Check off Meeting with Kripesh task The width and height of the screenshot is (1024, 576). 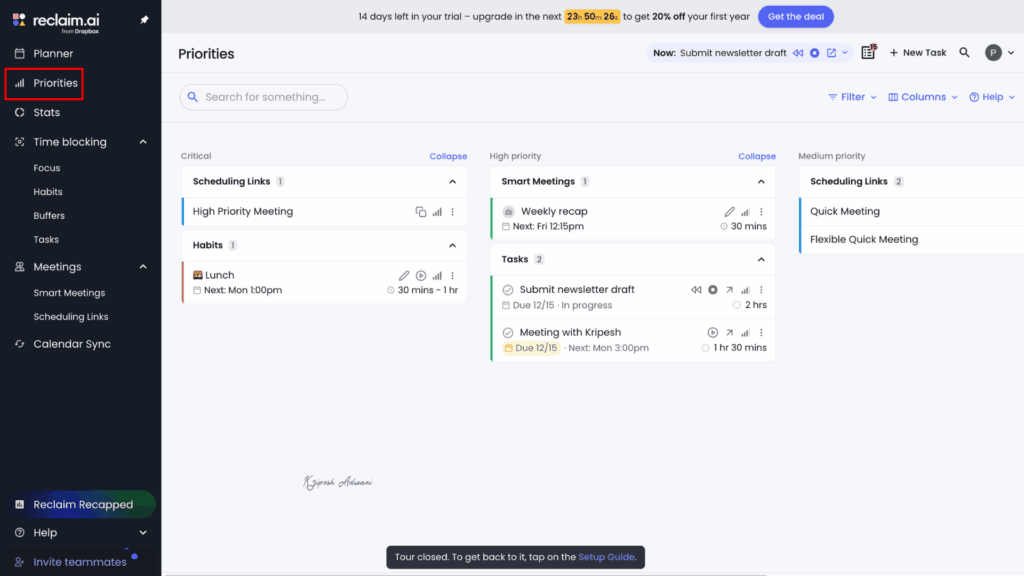pyautogui.click(x=507, y=333)
